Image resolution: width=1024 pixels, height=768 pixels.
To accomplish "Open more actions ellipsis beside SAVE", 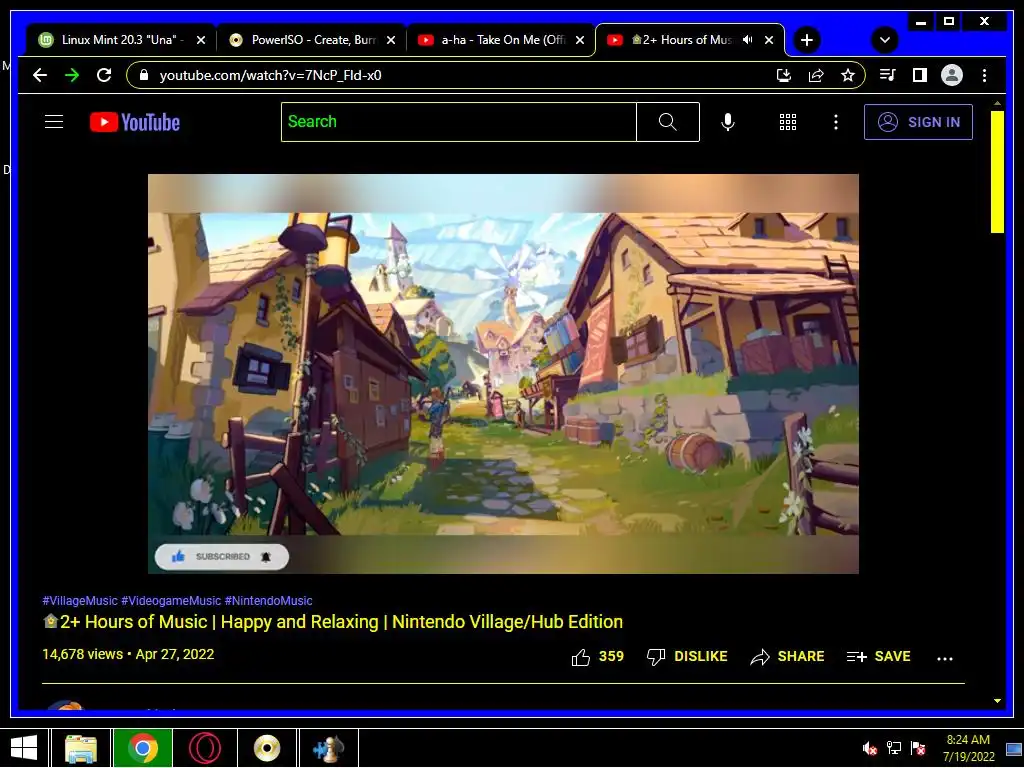I will point(944,658).
